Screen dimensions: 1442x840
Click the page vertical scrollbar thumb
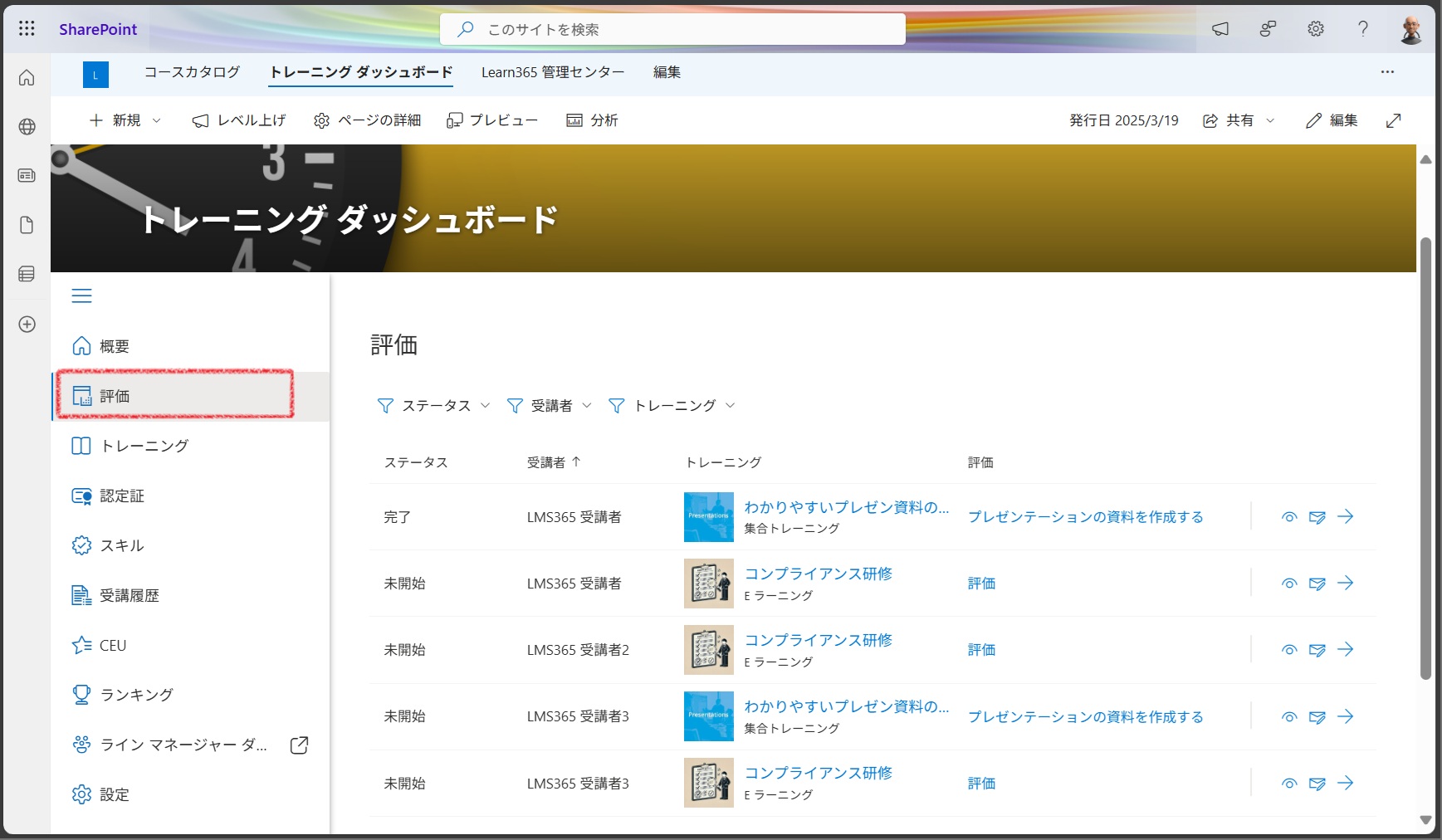pos(1425,458)
